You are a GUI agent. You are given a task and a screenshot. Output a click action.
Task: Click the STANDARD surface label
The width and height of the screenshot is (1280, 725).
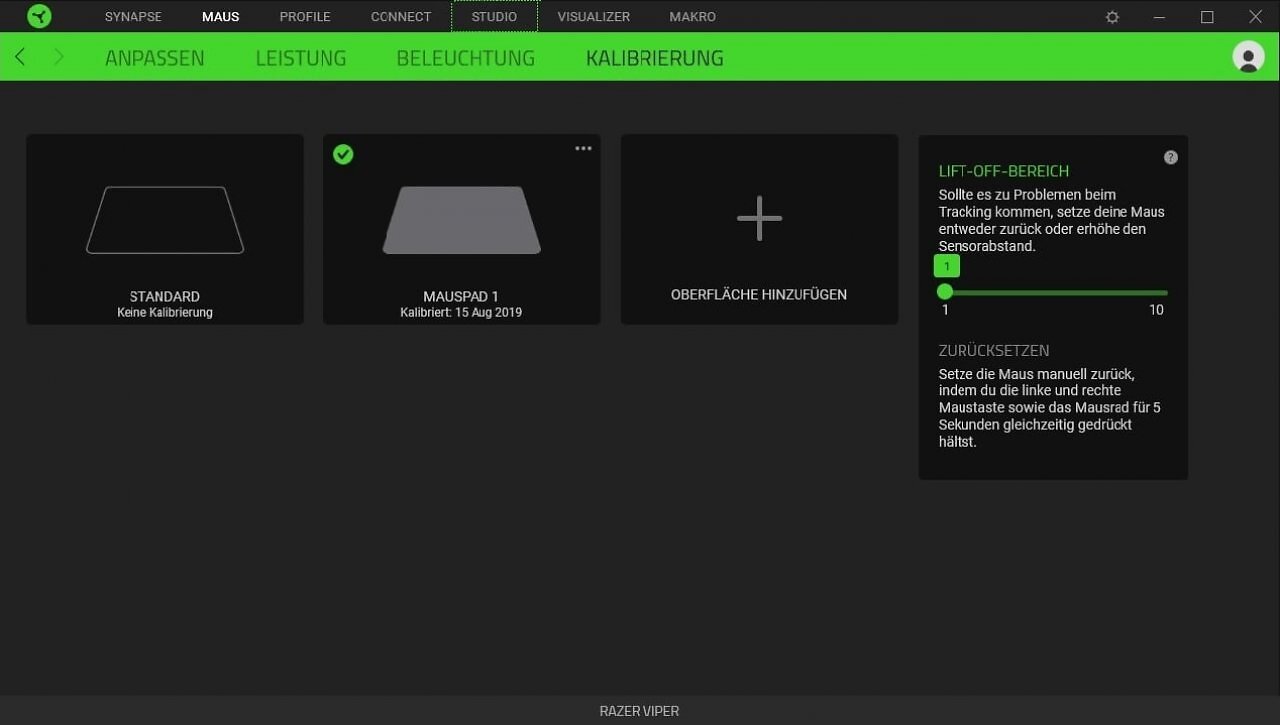[x=165, y=297]
